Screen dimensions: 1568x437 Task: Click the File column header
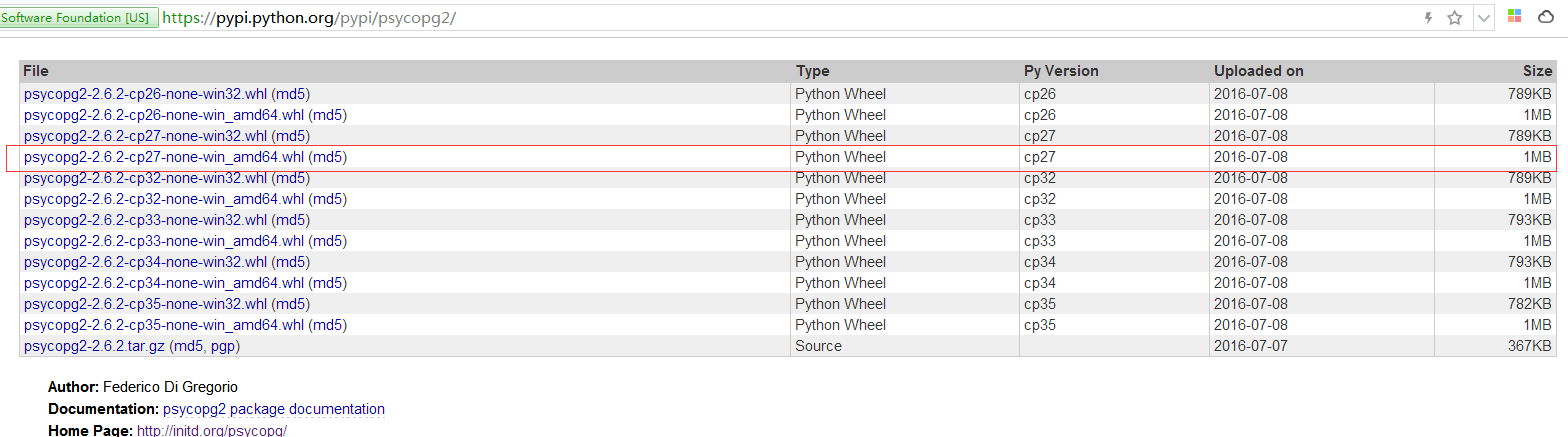tap(36, 71)
